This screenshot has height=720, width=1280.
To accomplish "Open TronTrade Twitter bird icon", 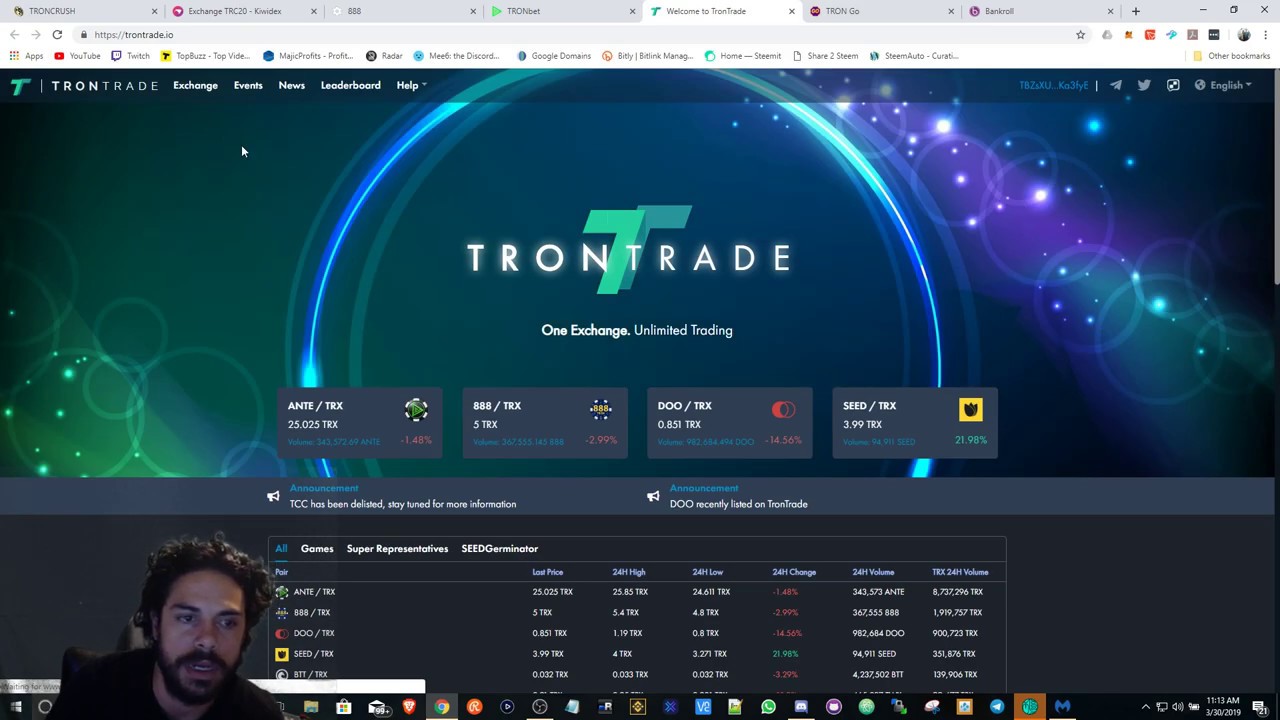I will pos(1144,85).
